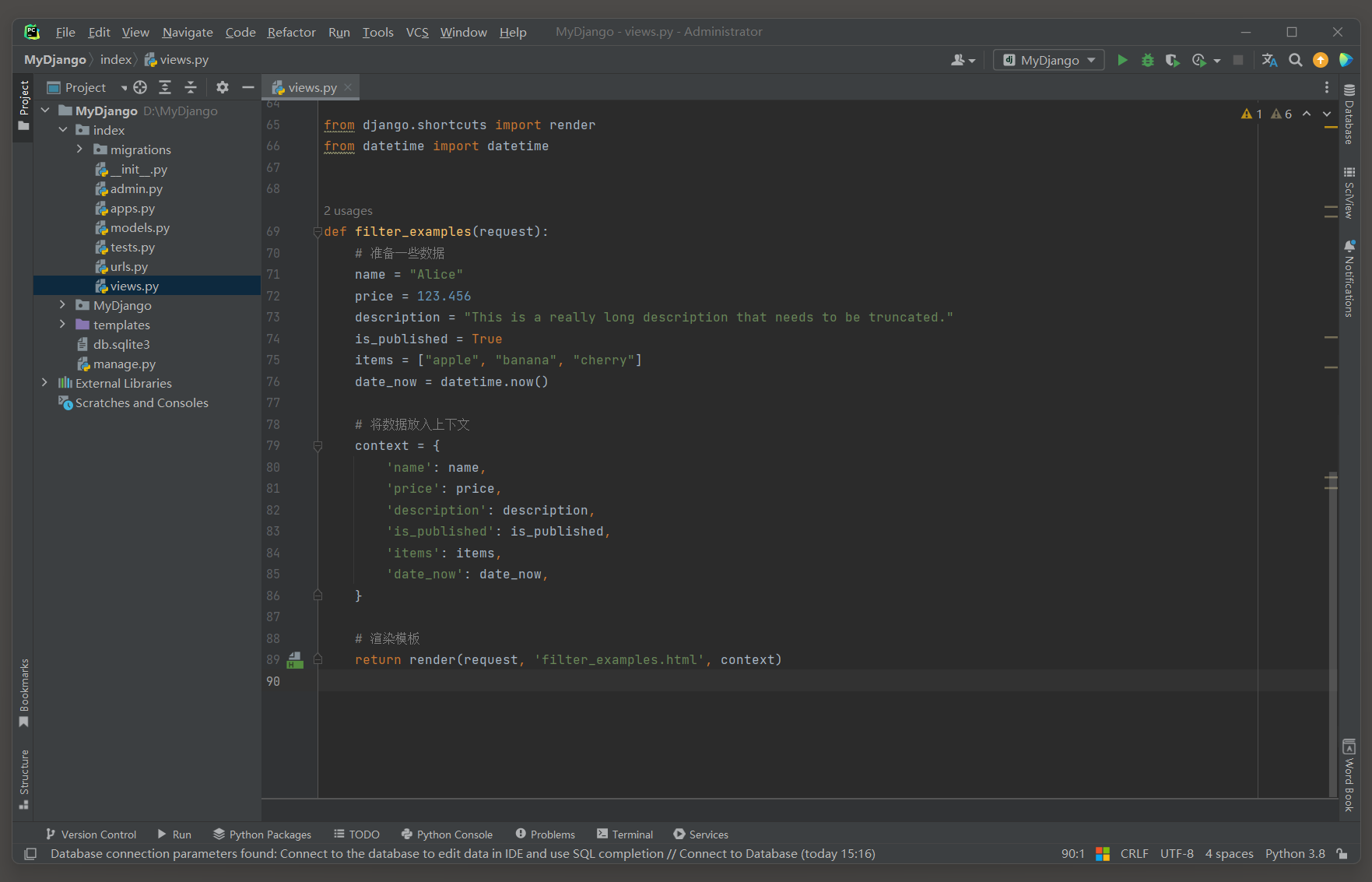Open editor tab options kebab menu

click(x=1327, y=87)
